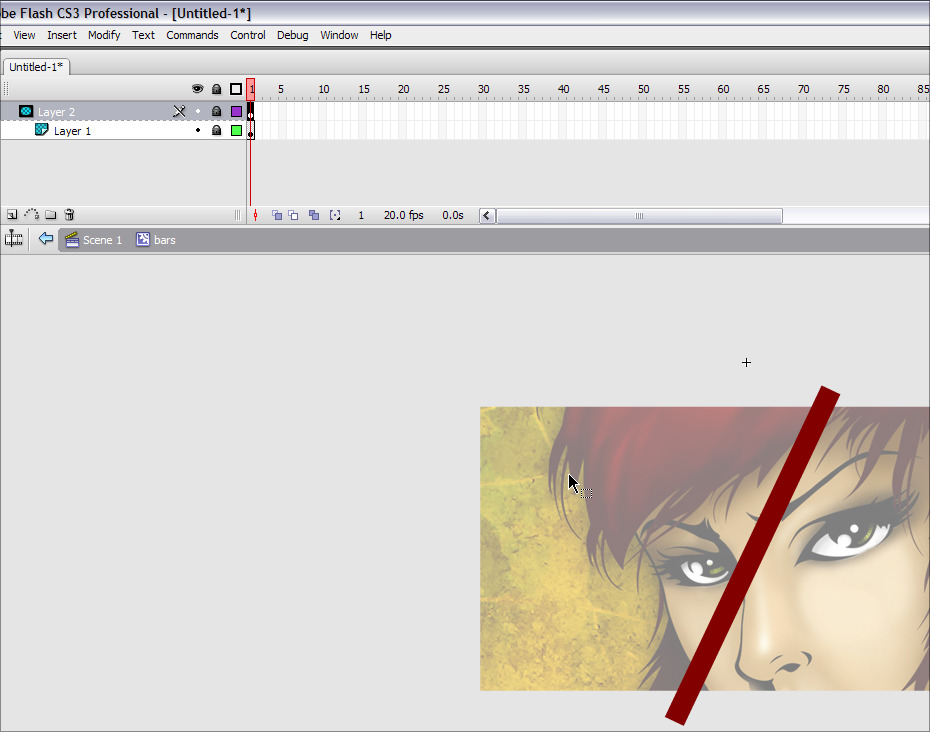Add a motion guide layer
The height and width of the screenshot is (732, 930).
31,215
